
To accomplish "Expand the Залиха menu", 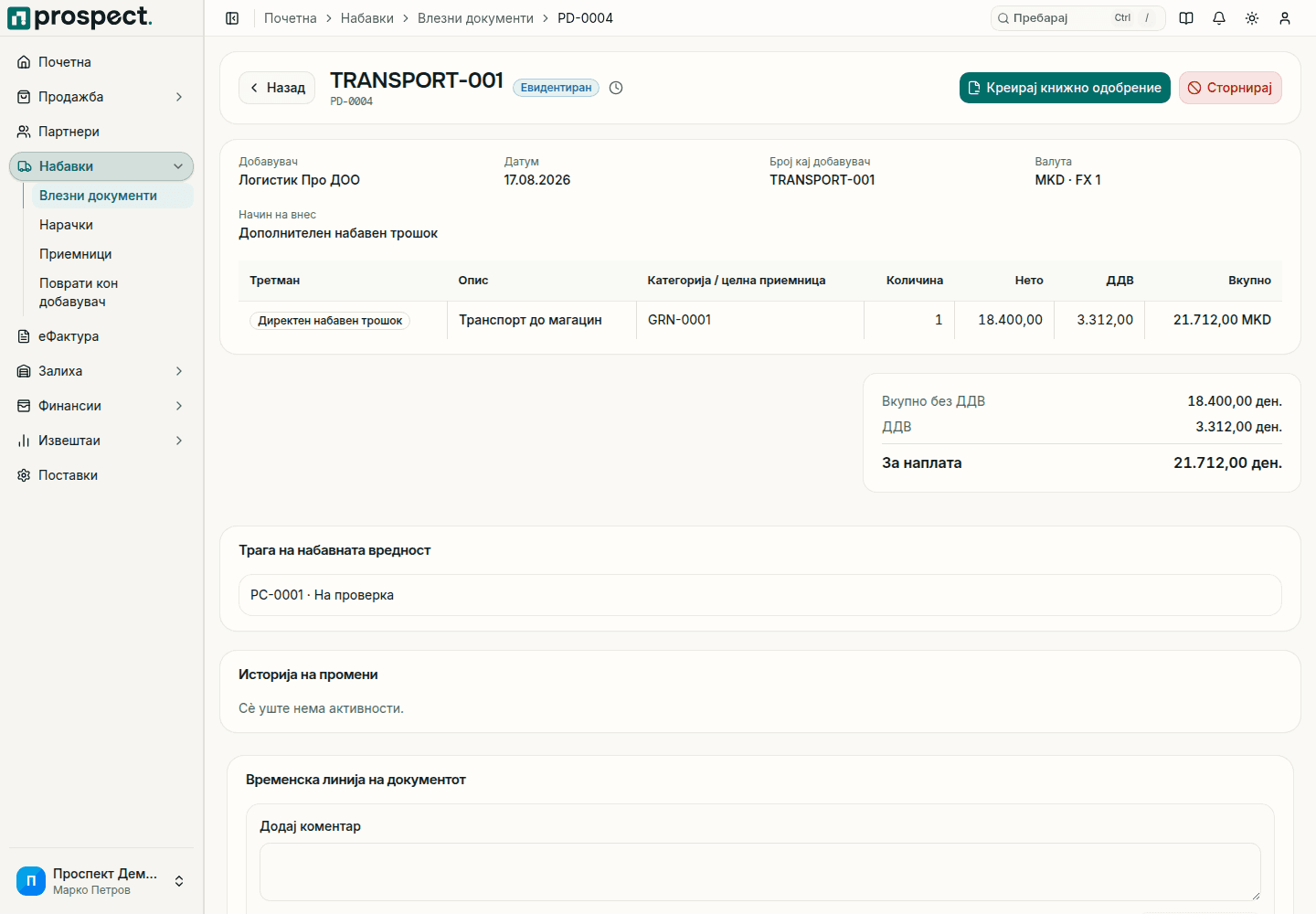I will (x=101, y=371).
